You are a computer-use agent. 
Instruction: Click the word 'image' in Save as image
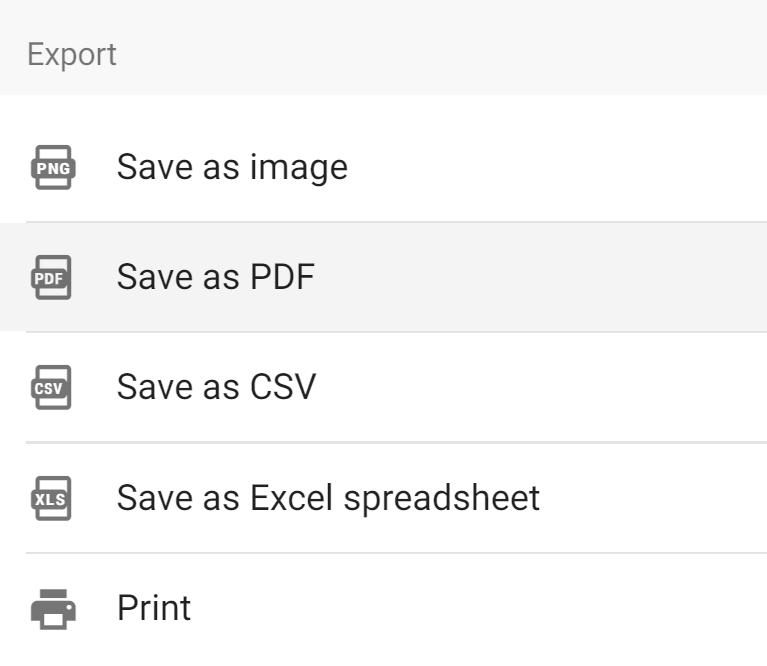299,169
